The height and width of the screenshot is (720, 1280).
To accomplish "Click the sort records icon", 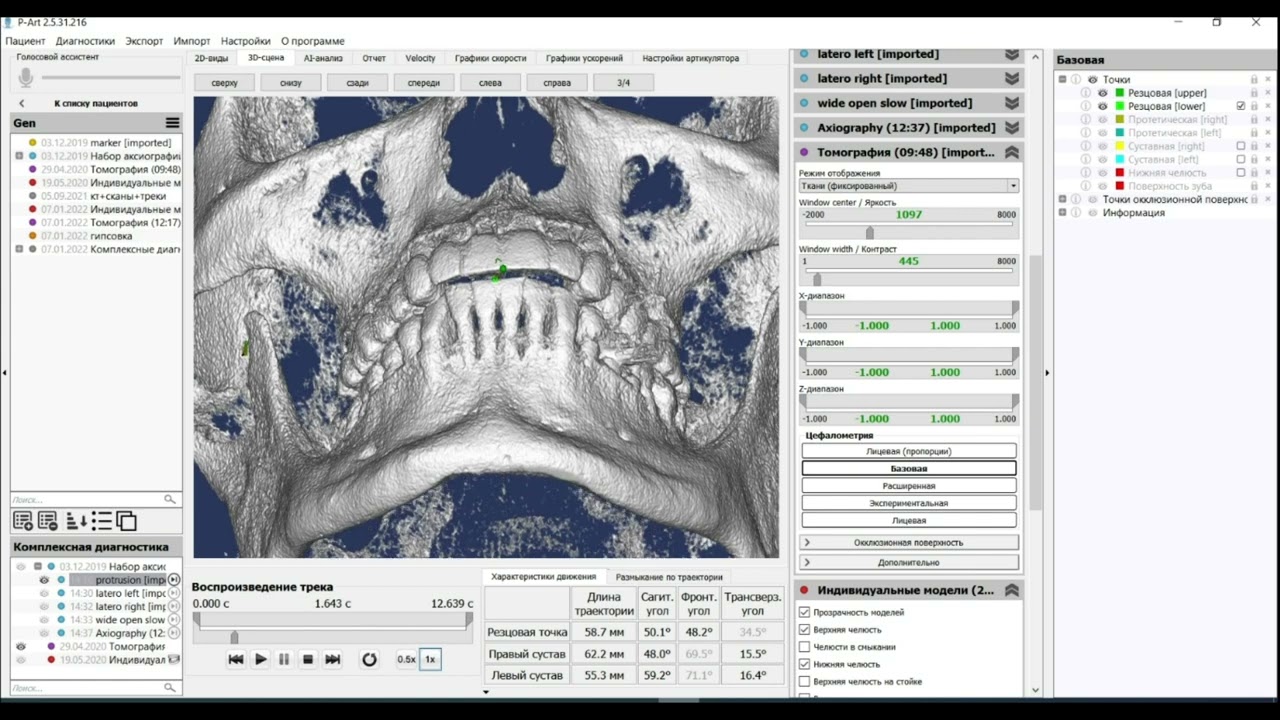I will (x=76, y=520).
